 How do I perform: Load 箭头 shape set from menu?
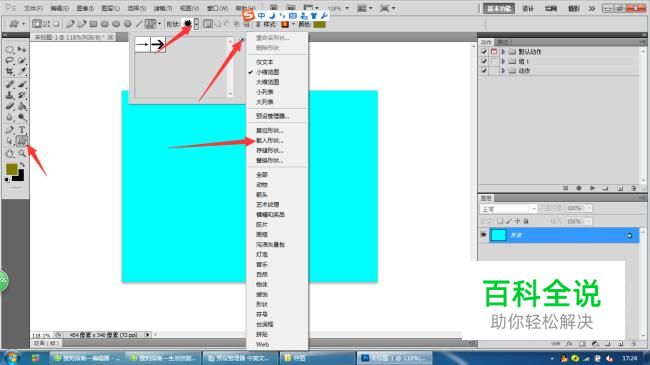tap(262, 195)
